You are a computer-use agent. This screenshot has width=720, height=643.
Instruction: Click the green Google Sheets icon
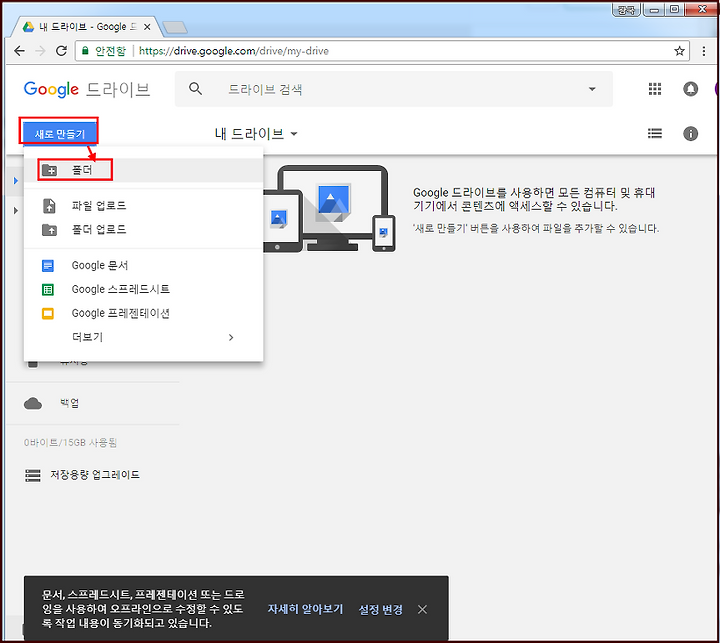tap(48, 289)
